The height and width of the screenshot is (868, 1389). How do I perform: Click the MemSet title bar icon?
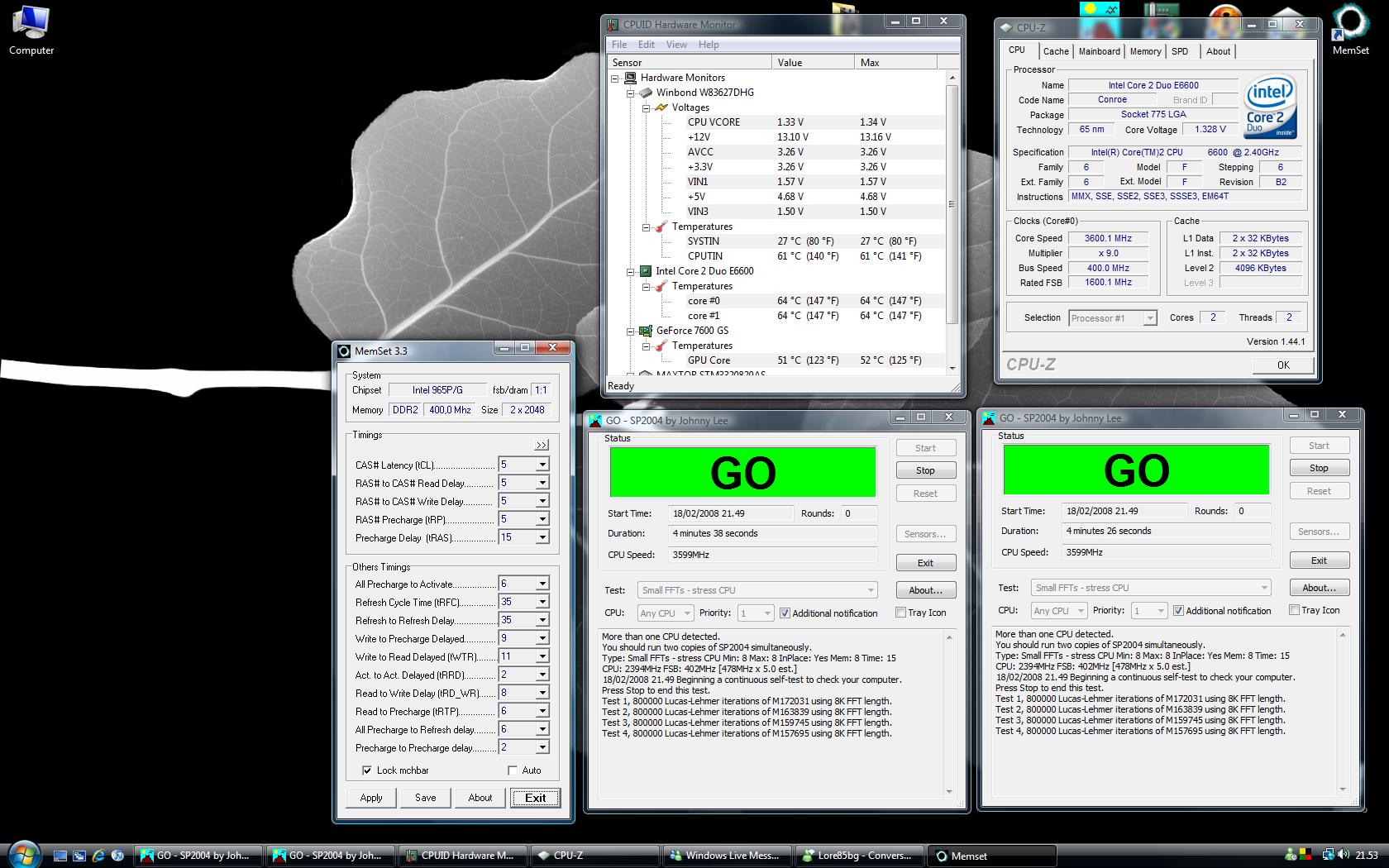click(345, 351)
